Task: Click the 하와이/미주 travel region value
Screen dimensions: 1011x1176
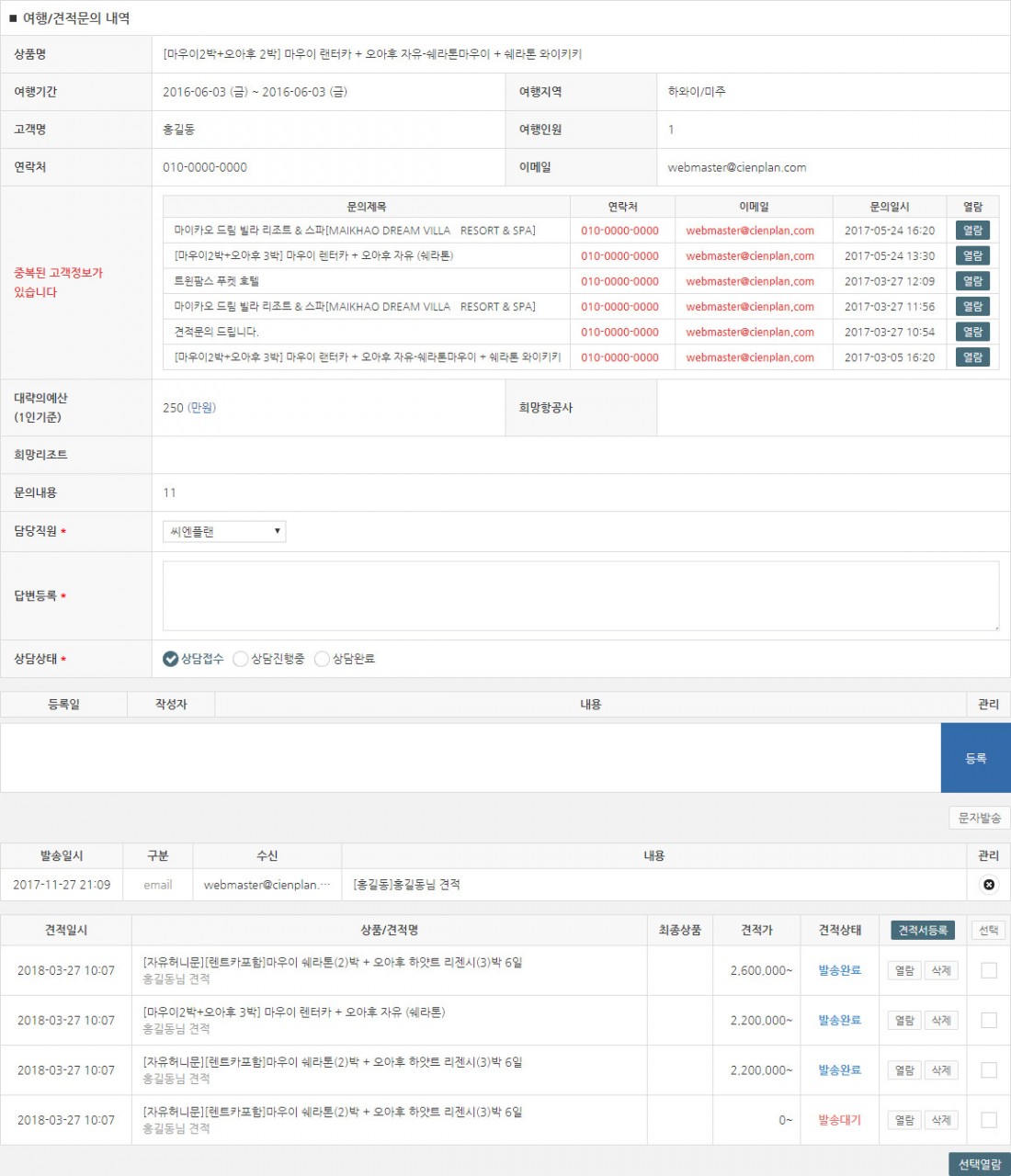Action: point(696,92)
